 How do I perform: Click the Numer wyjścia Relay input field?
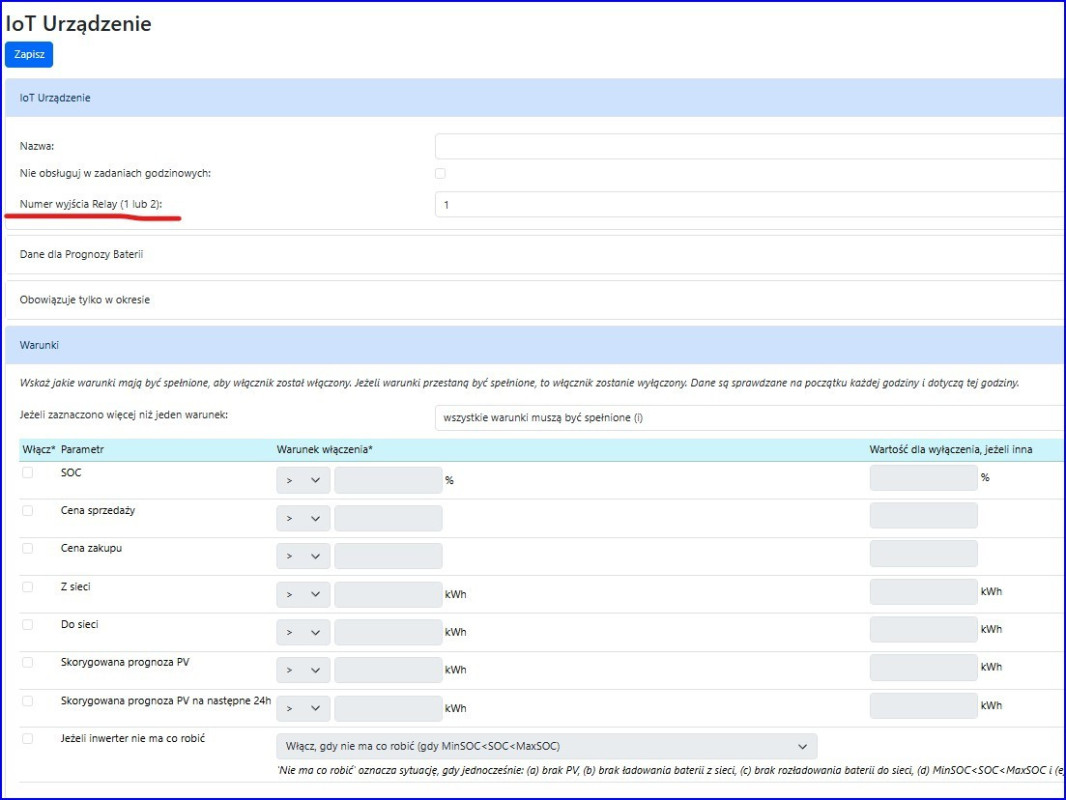tap(748, 204)
